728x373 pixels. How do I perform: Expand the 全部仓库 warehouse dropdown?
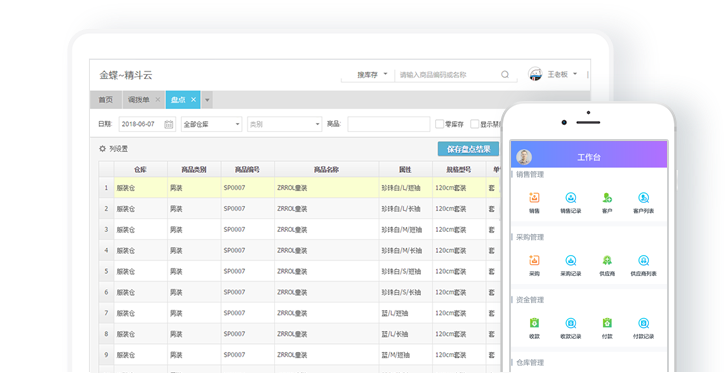click(212, 124)
